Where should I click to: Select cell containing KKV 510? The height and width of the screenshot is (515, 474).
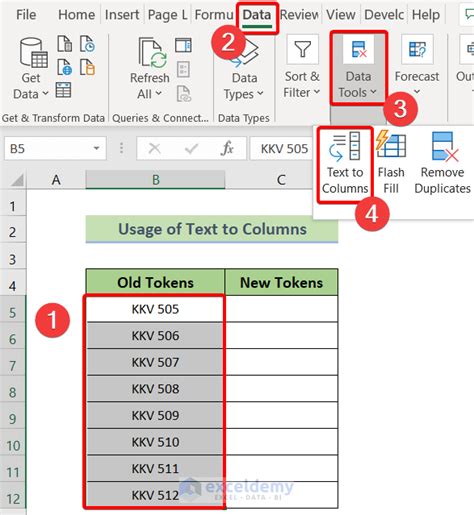click(155, 442)
